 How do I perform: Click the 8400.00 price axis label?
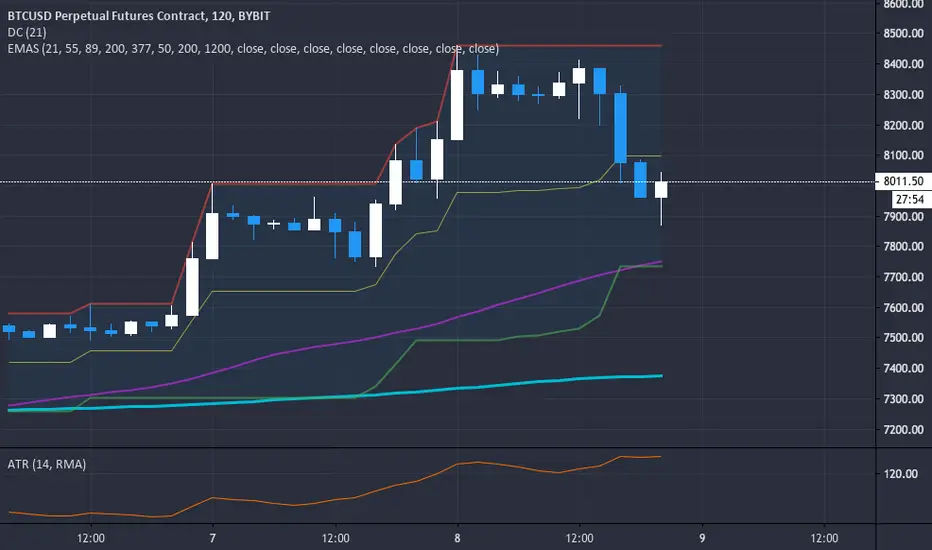(903, 64)
